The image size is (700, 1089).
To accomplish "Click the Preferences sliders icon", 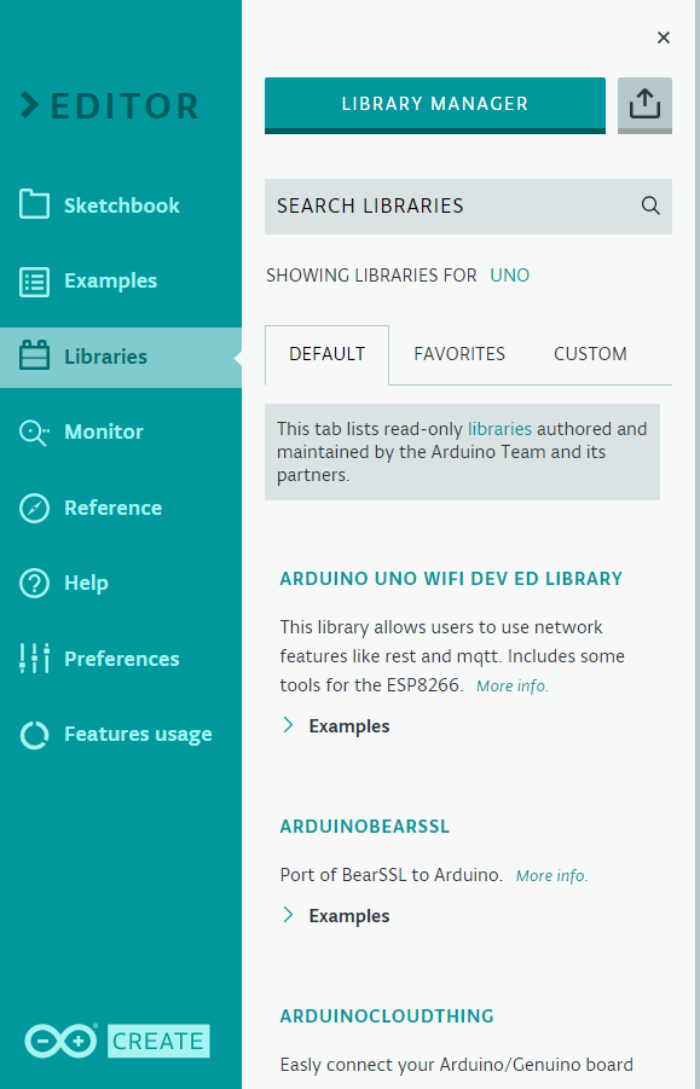I will pos(34,658).
